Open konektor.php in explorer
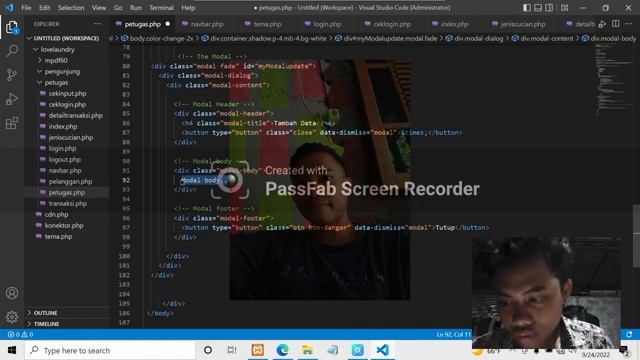 [x=64, y=225]
